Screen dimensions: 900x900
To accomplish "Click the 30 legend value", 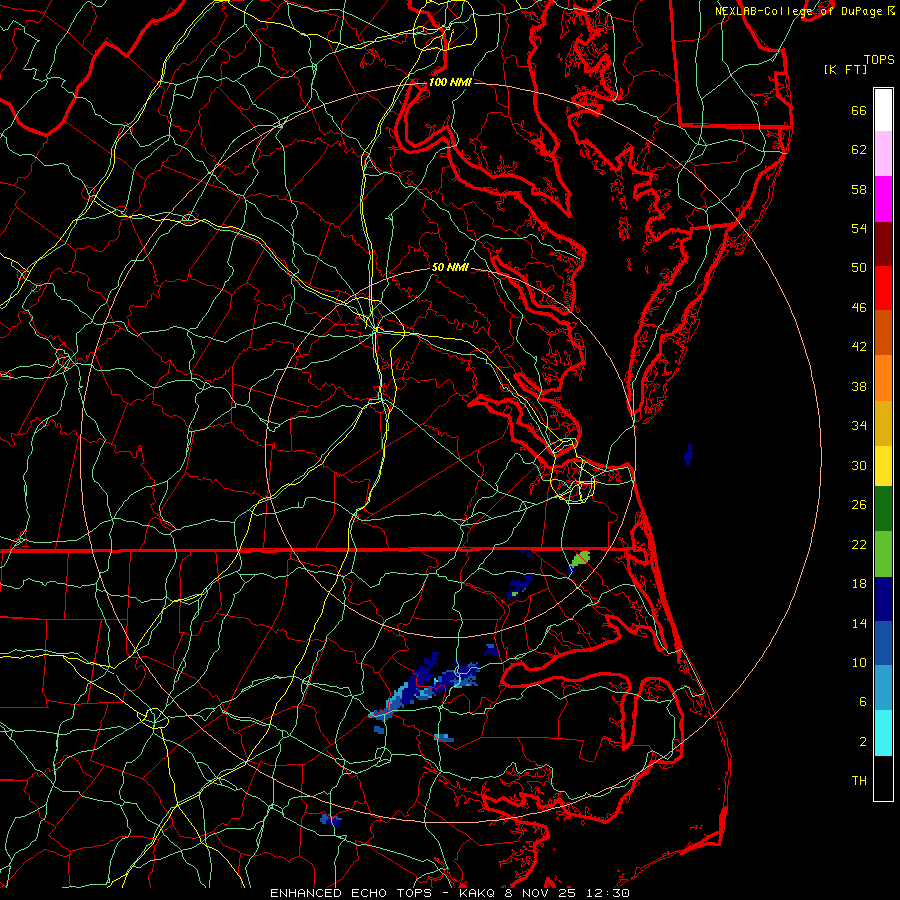I will (859, 465).
